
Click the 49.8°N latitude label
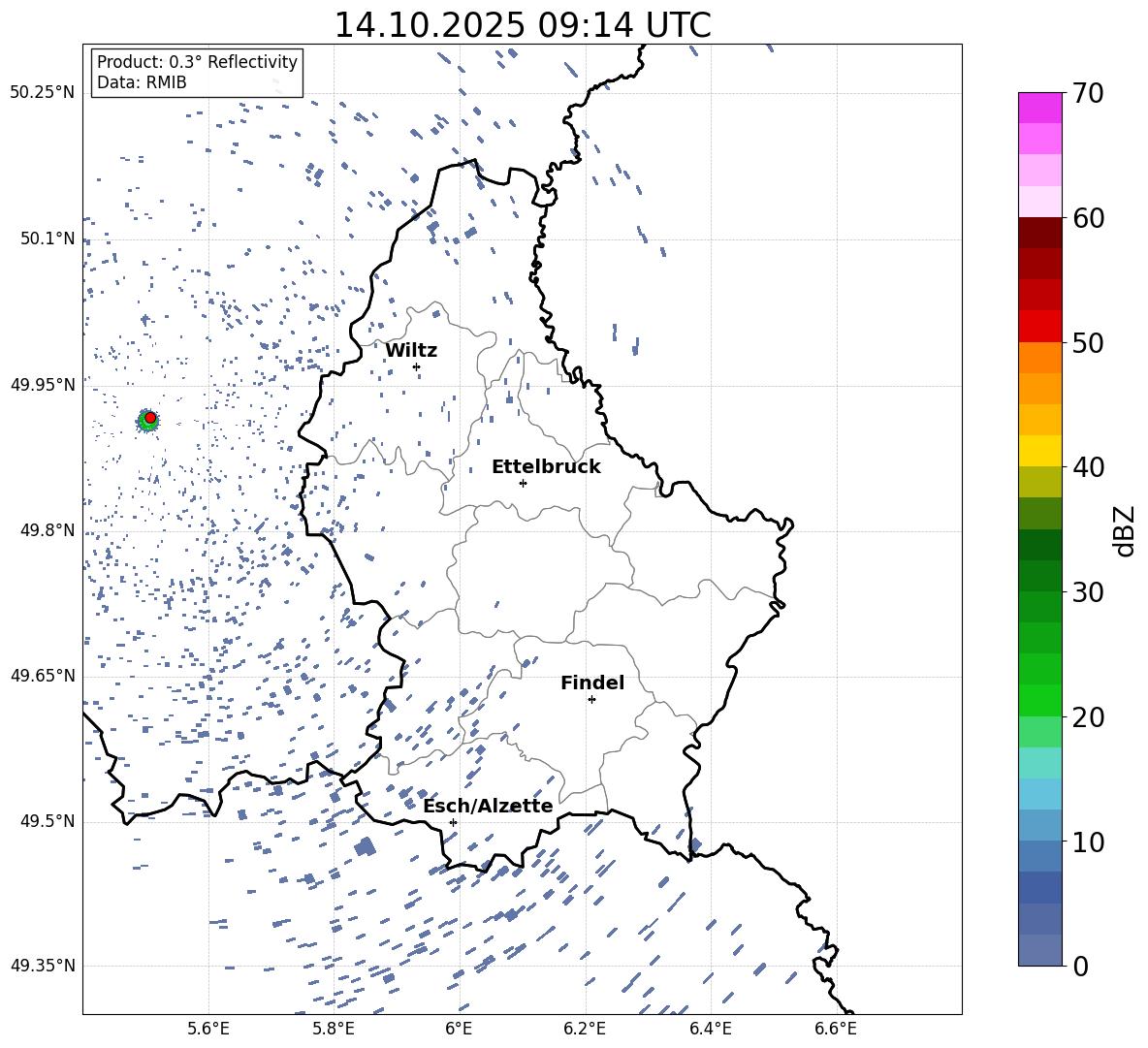point(48,530)
